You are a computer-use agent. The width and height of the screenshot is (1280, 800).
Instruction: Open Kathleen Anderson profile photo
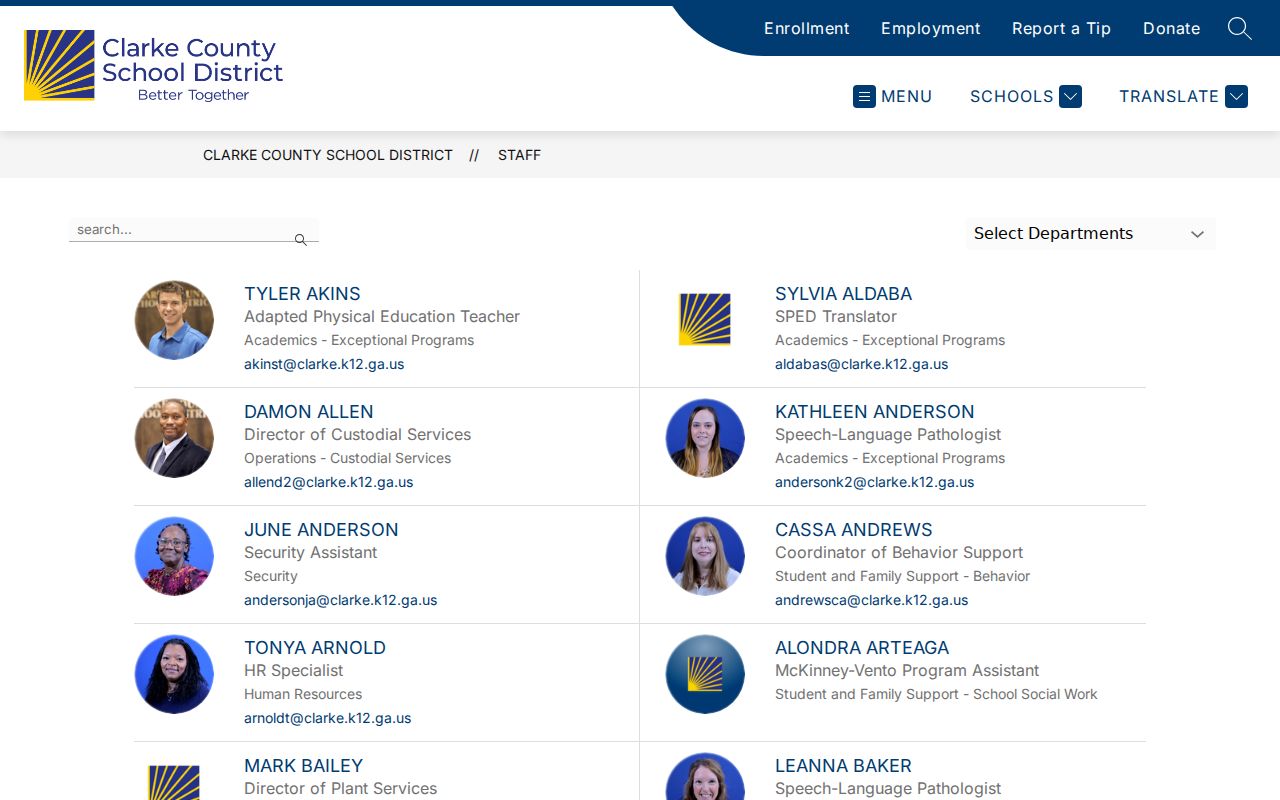[705, 438]
